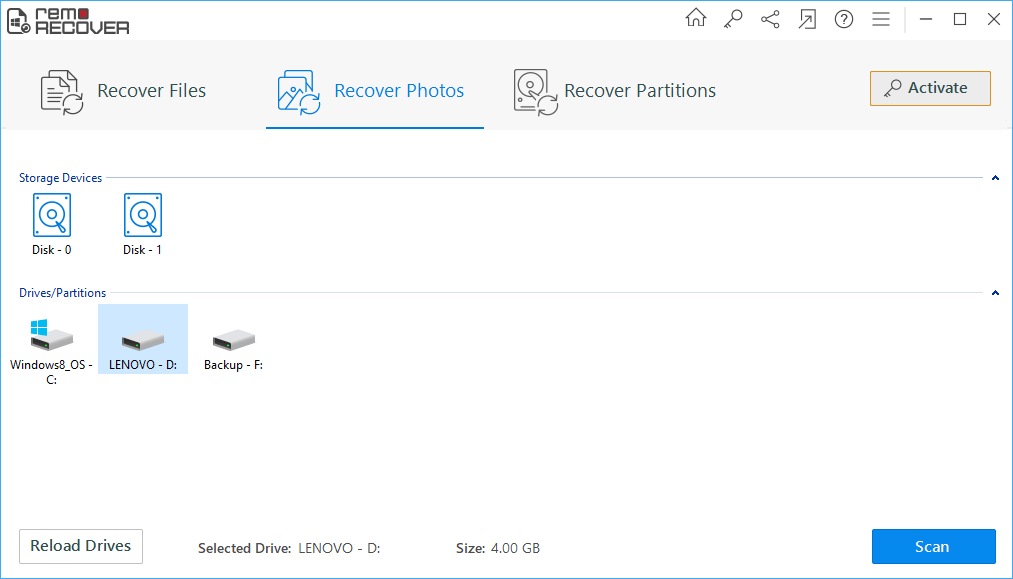
Task: Click the Remo Recover logo
Action: pyautogui.click(x=68, y=20)
